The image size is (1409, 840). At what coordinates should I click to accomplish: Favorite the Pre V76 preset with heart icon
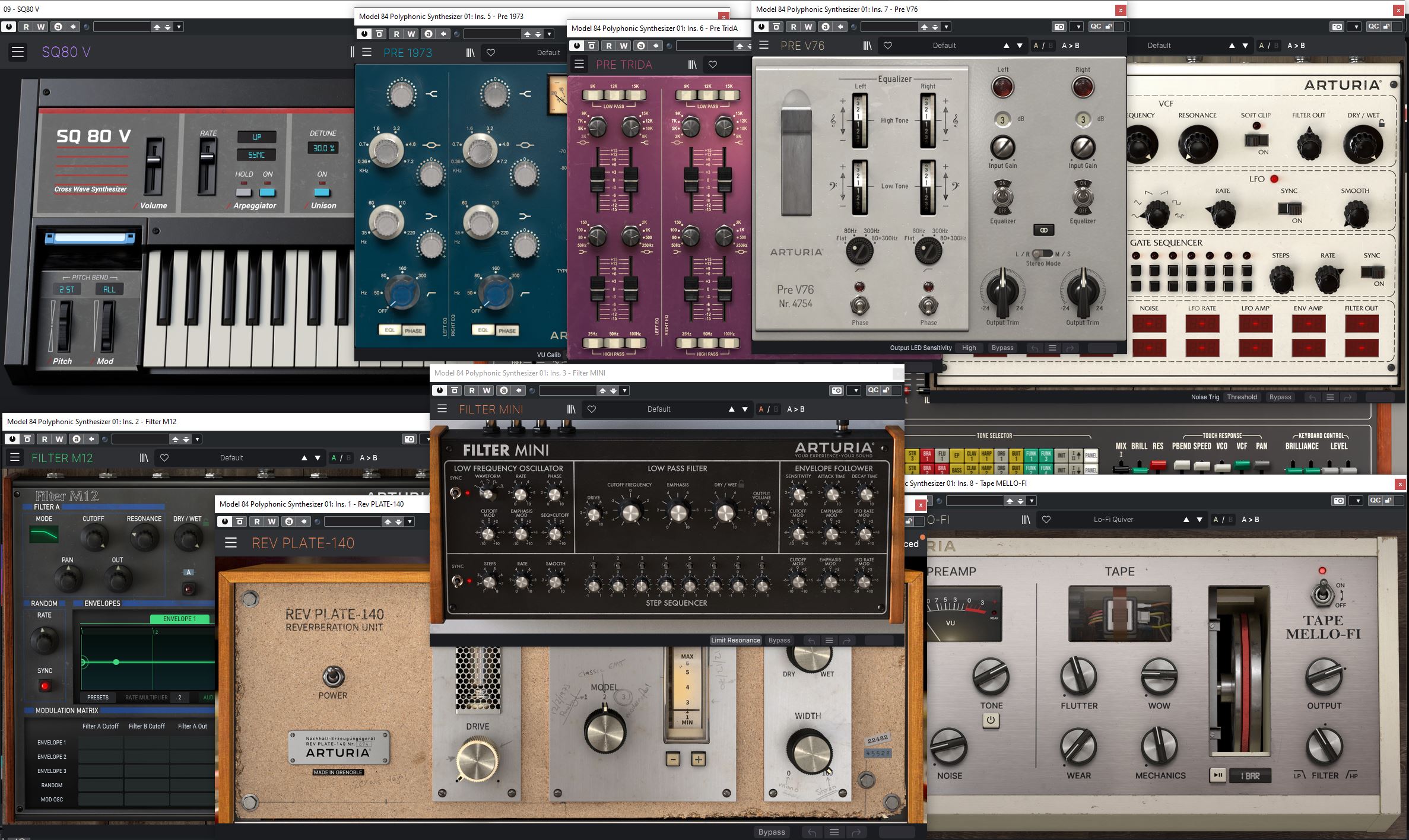tap(888, 46)
